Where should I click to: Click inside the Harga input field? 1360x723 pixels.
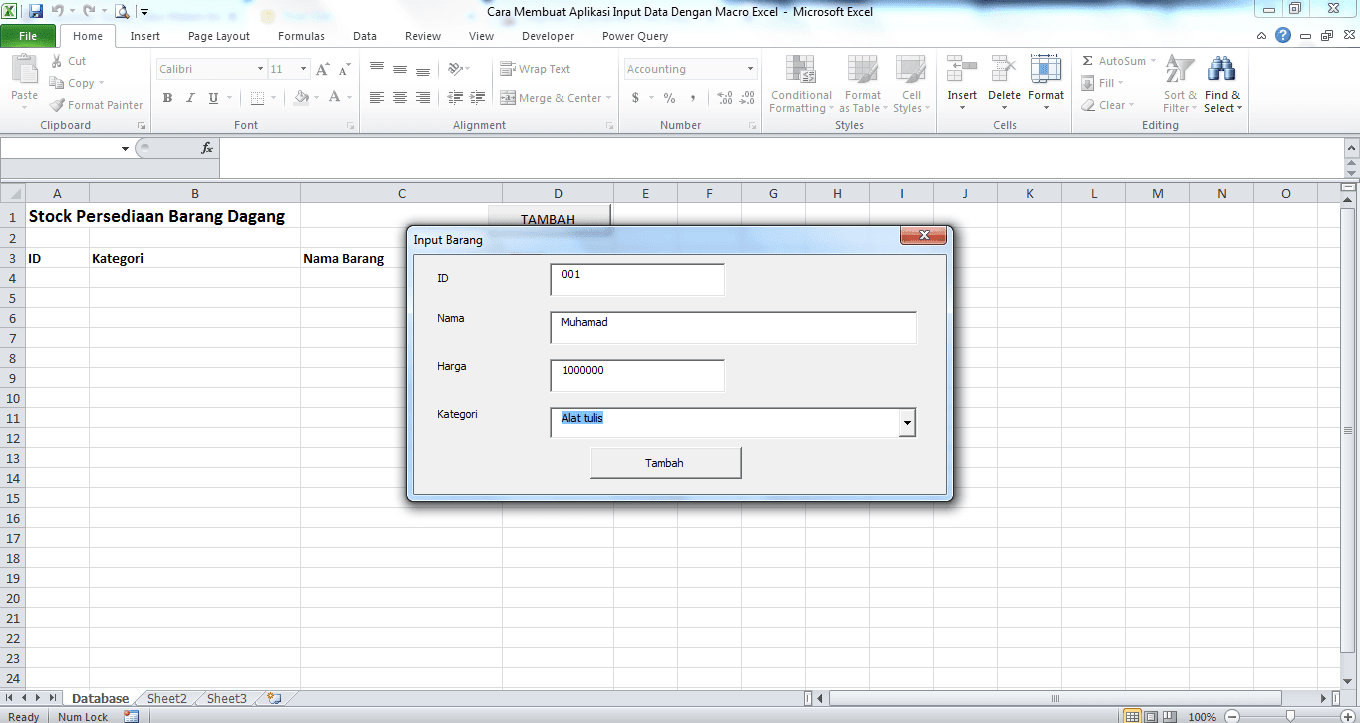coord(637,375)
